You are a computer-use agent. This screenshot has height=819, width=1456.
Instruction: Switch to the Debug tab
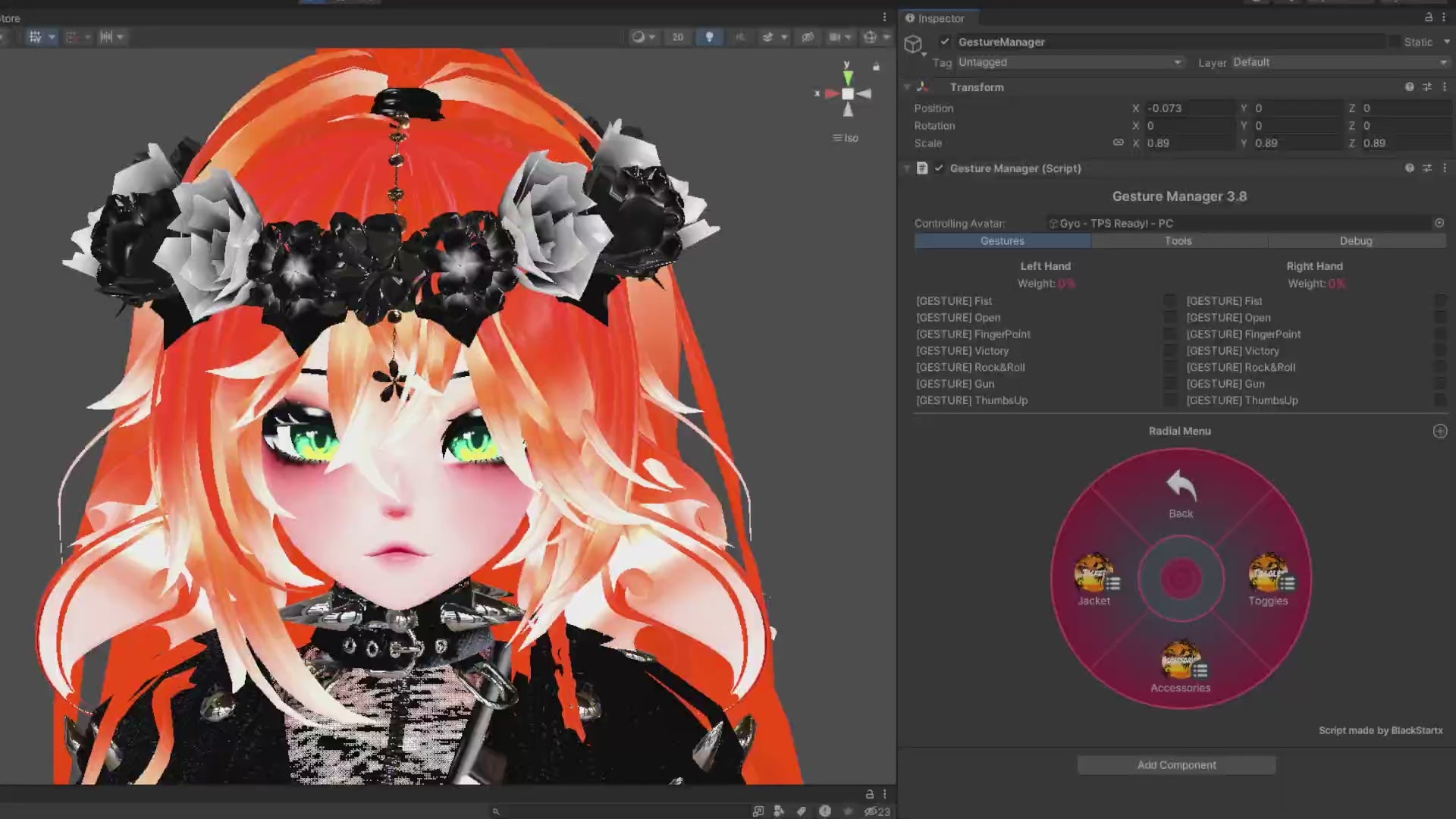[1356, 241]
